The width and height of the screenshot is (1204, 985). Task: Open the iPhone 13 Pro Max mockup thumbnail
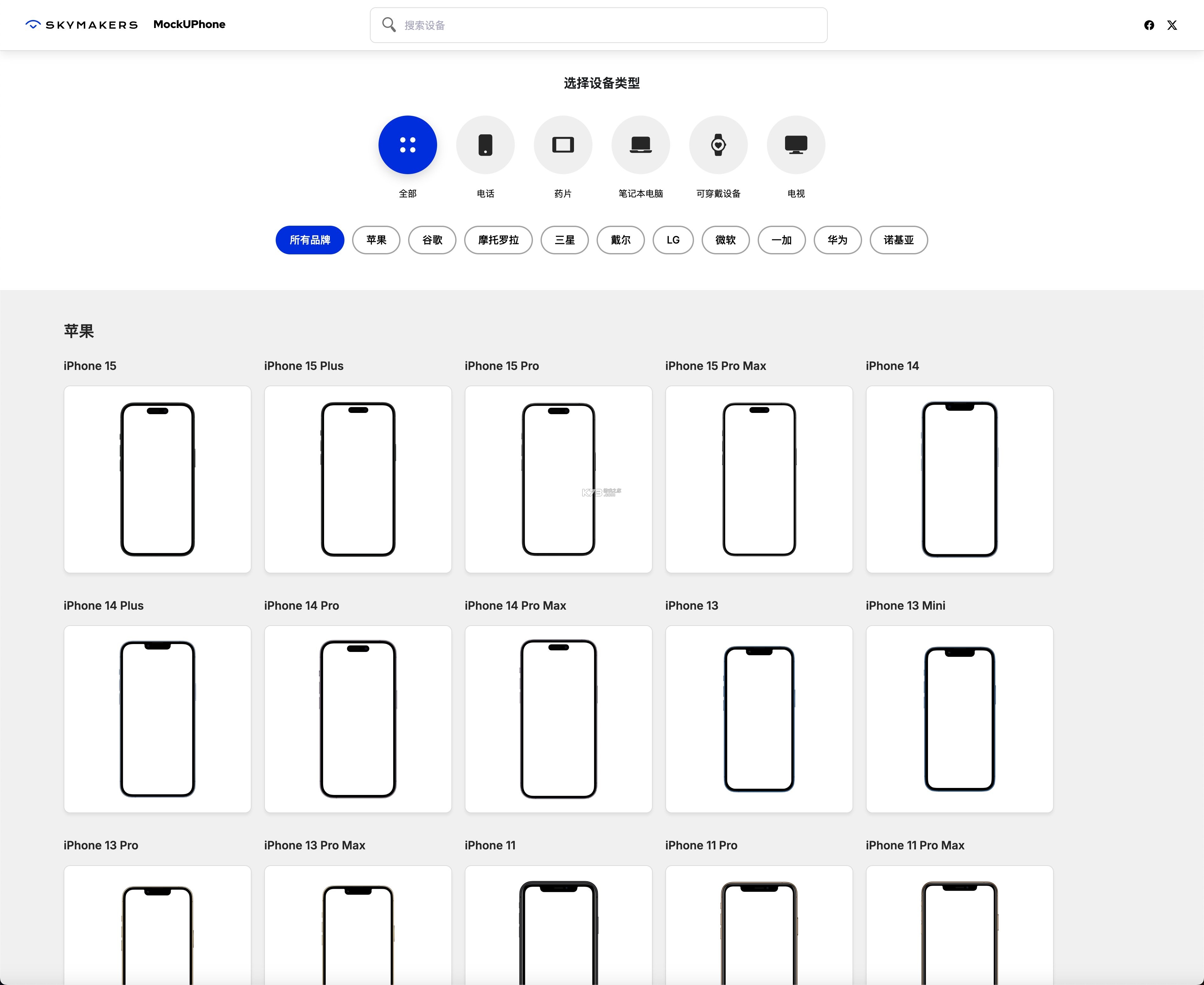coord(358,925)
